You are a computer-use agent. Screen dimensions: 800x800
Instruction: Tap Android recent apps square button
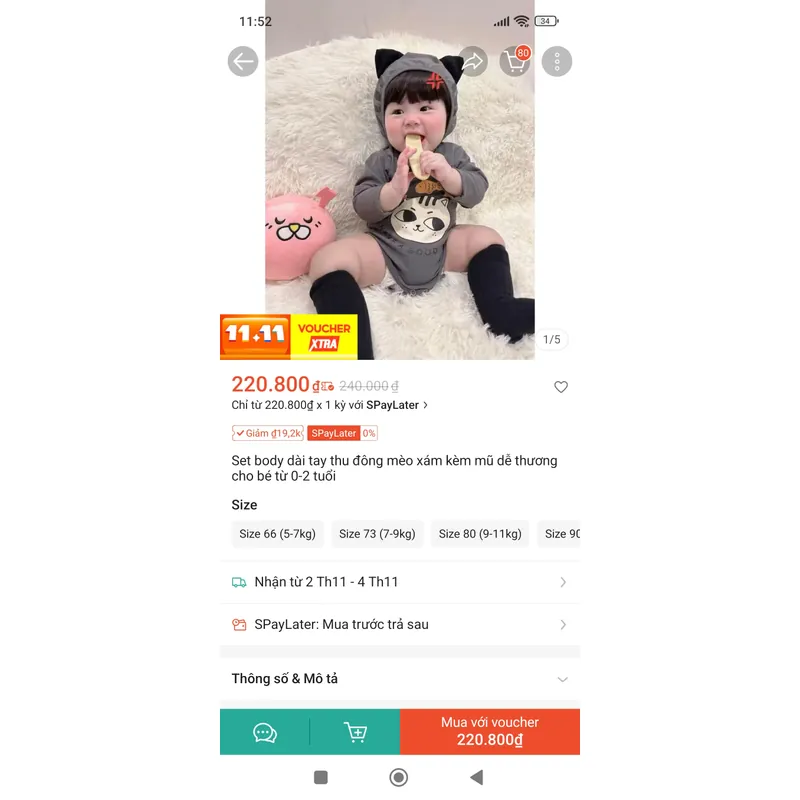[x=320, y=778]
